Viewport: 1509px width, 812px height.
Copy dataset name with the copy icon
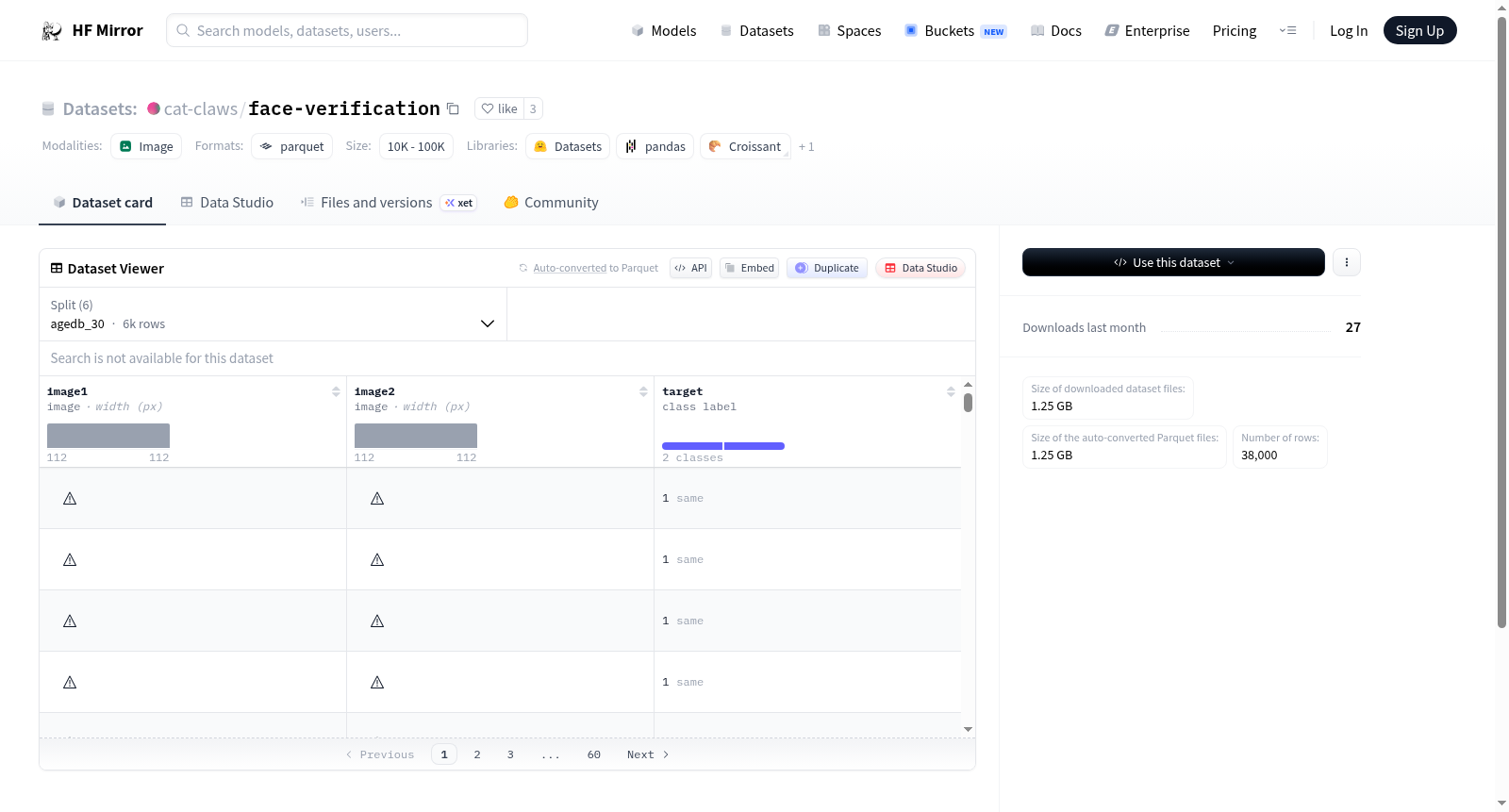coord(453,108)
